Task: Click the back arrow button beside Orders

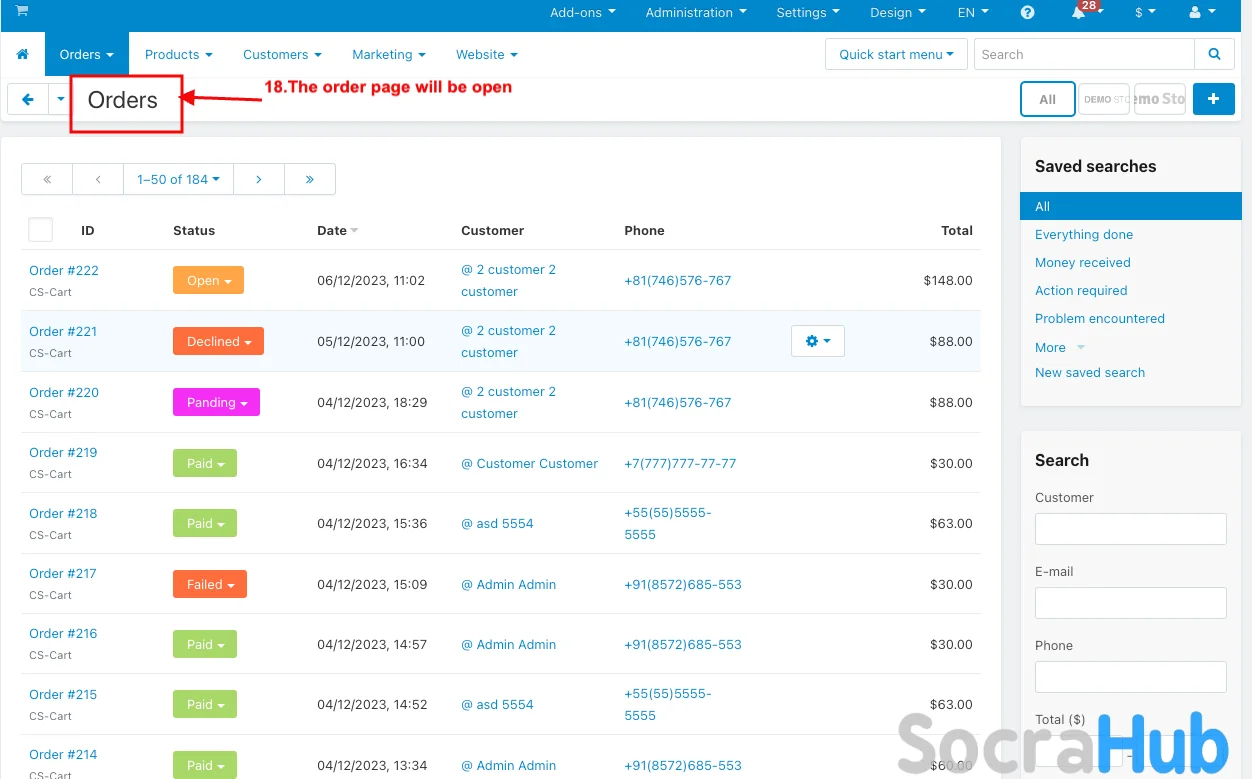Action: pyautogui.click(x=28, y=99)
